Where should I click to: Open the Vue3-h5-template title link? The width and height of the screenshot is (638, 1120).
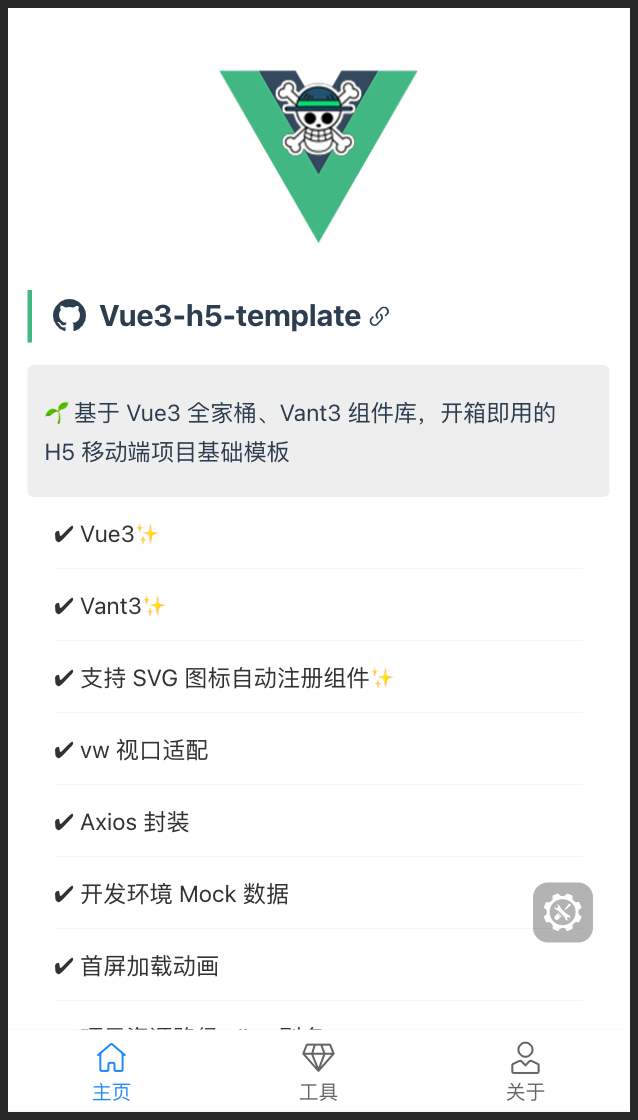click(x=230, y=316)
